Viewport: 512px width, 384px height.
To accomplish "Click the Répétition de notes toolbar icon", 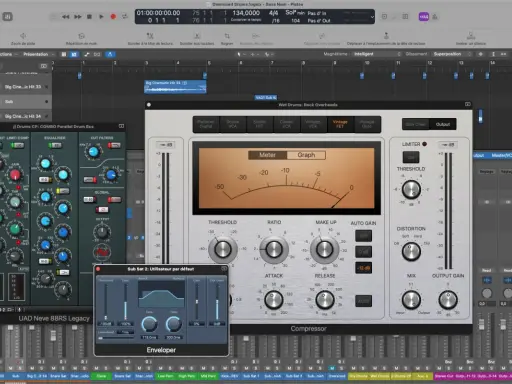I will (x=81, y=36).
